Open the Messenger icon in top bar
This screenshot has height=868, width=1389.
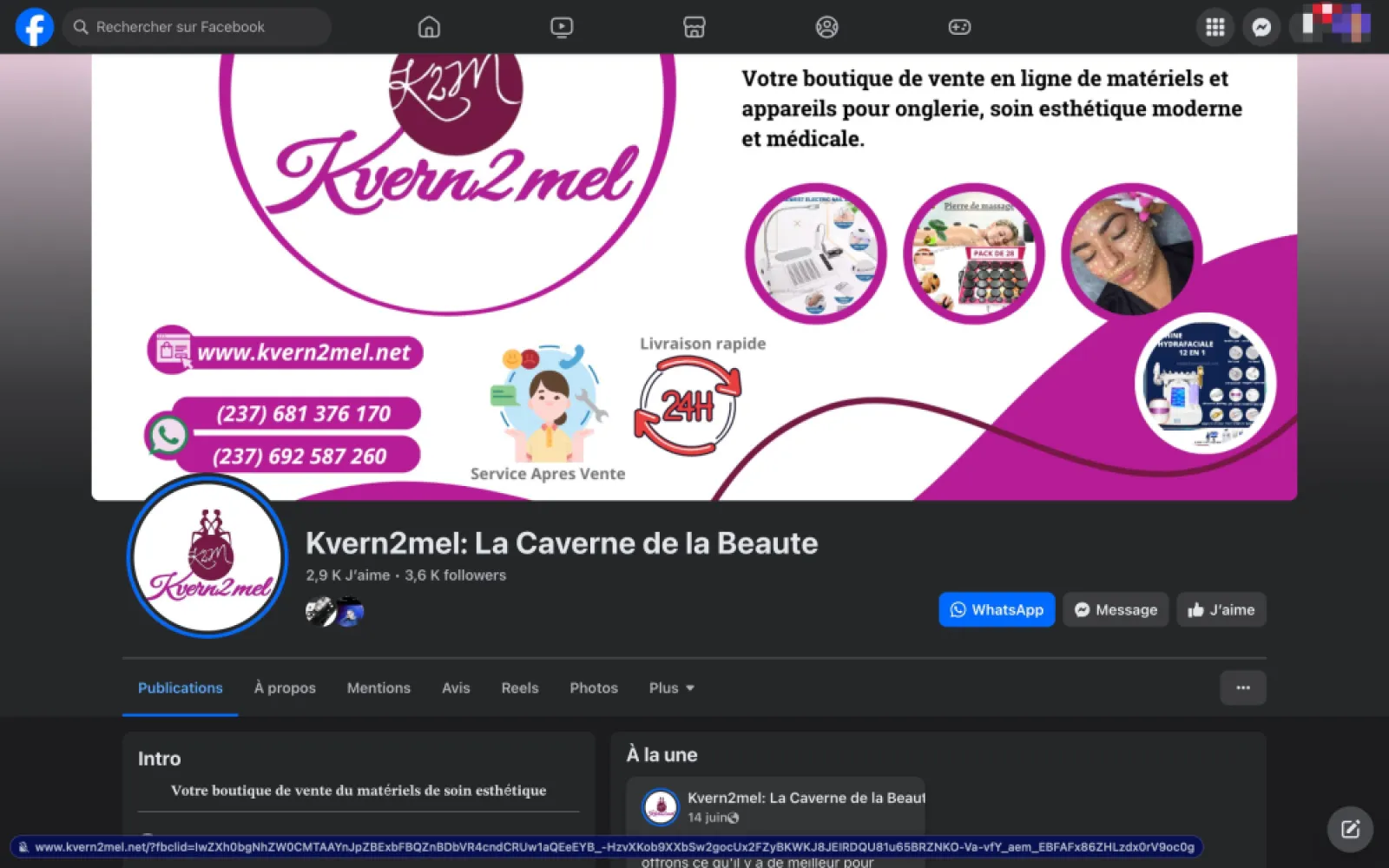click(x=1261, y=27)
